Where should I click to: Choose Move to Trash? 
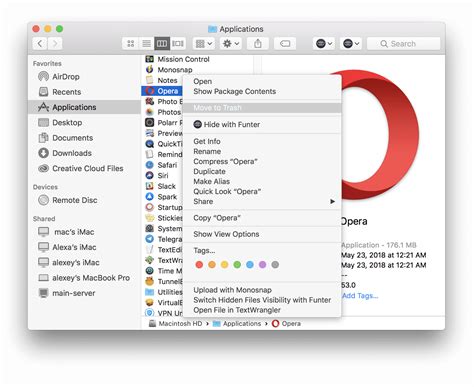262,108
